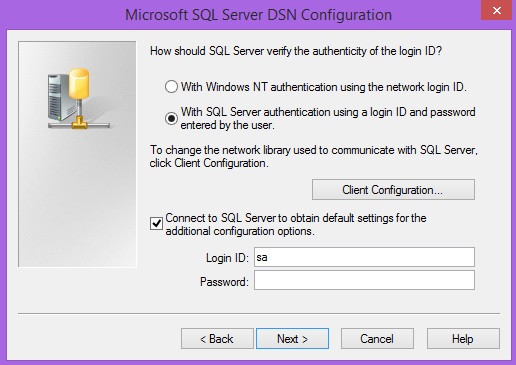Click the Login ID label
Screen dimensions: 516x365
pos(227,258)
